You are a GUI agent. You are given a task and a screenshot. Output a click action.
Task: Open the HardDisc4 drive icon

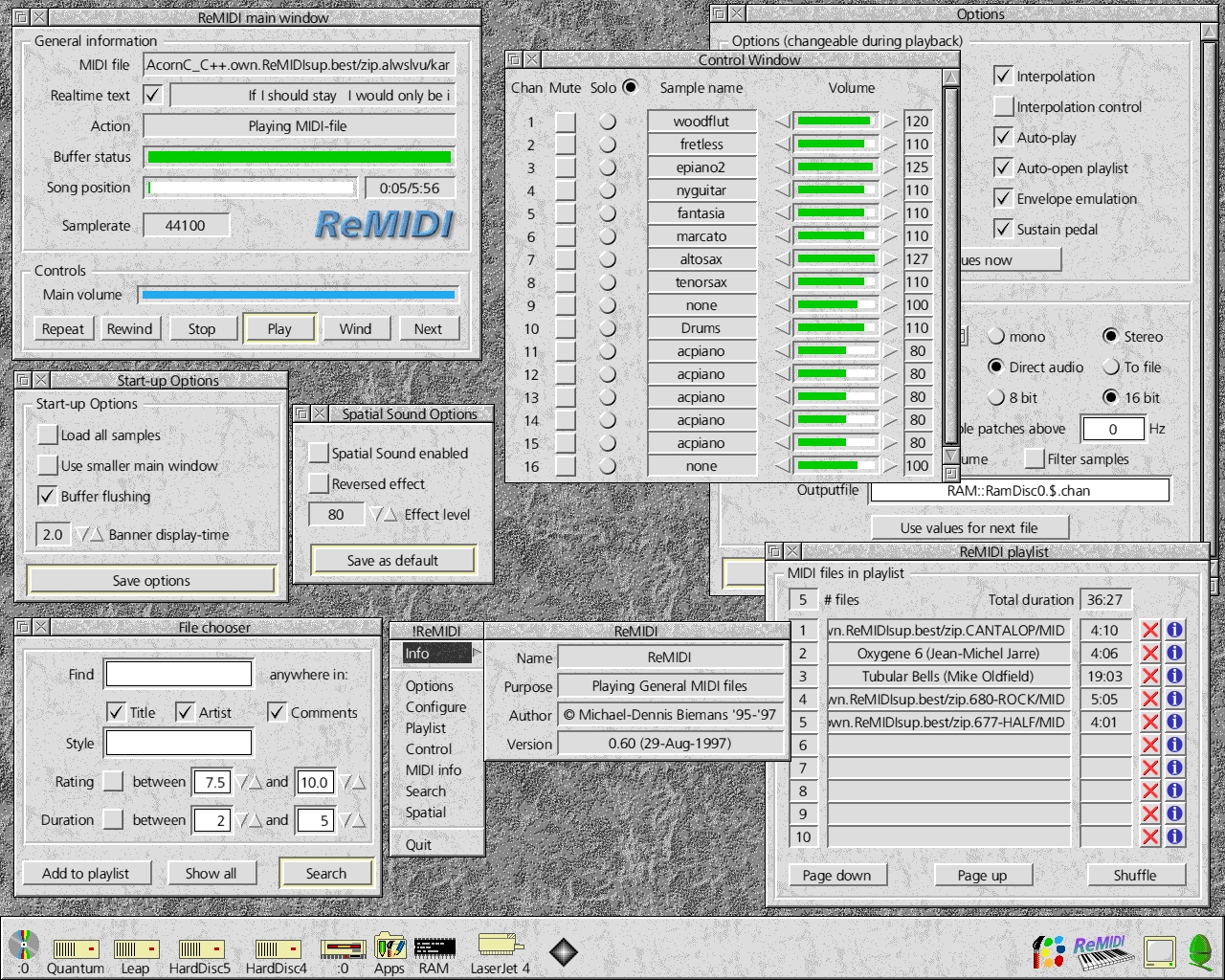[277, 948]
